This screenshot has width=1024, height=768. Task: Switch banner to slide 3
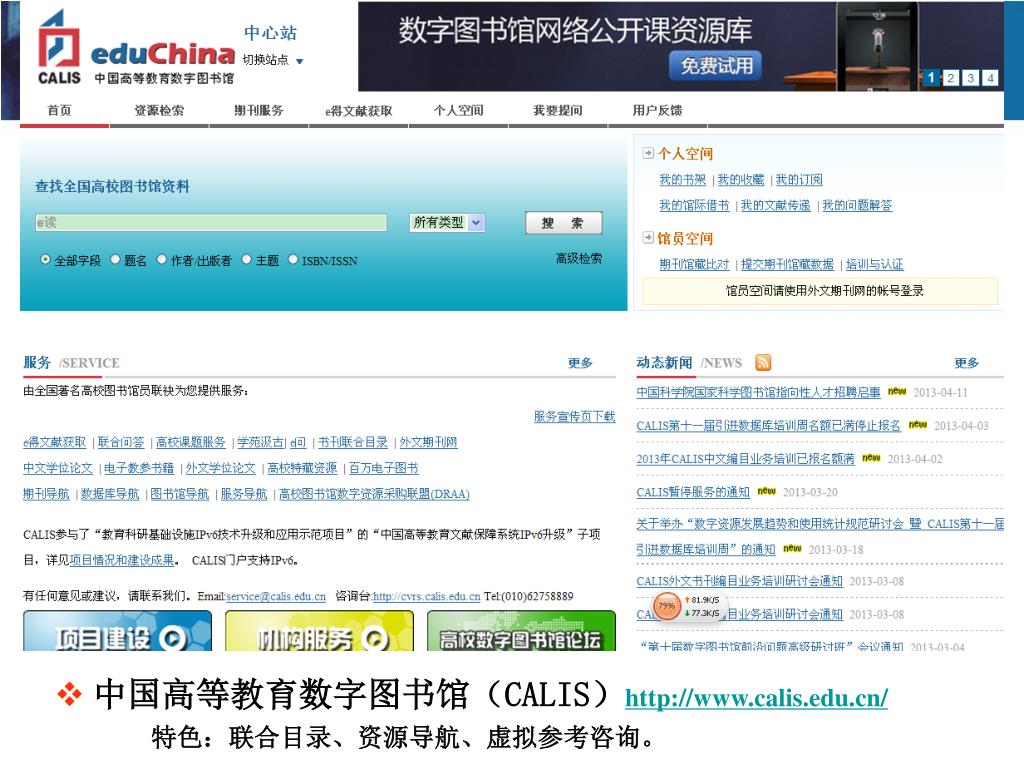pyautogui.click(x=971, y=78)
